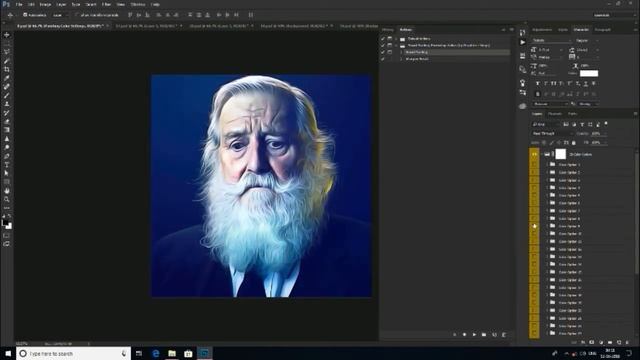Create a new layer in Layers panel
This screenshot has width=640, height=360.
tap(619, 342)
